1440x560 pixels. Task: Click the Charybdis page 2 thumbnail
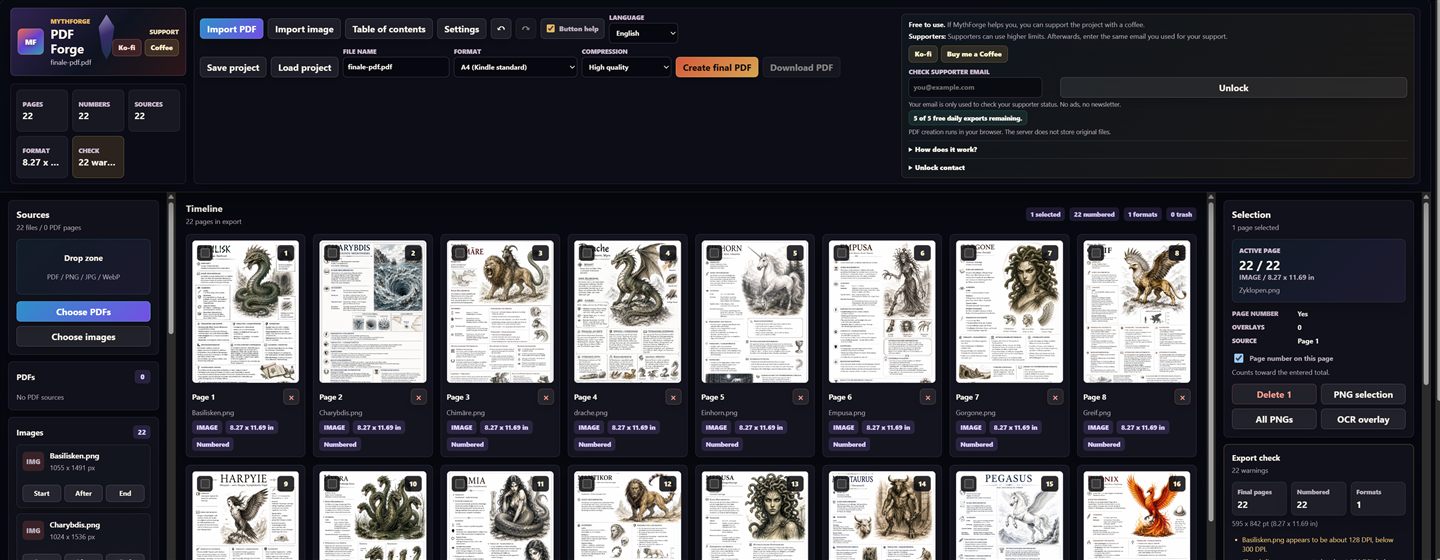click(373, 311)
